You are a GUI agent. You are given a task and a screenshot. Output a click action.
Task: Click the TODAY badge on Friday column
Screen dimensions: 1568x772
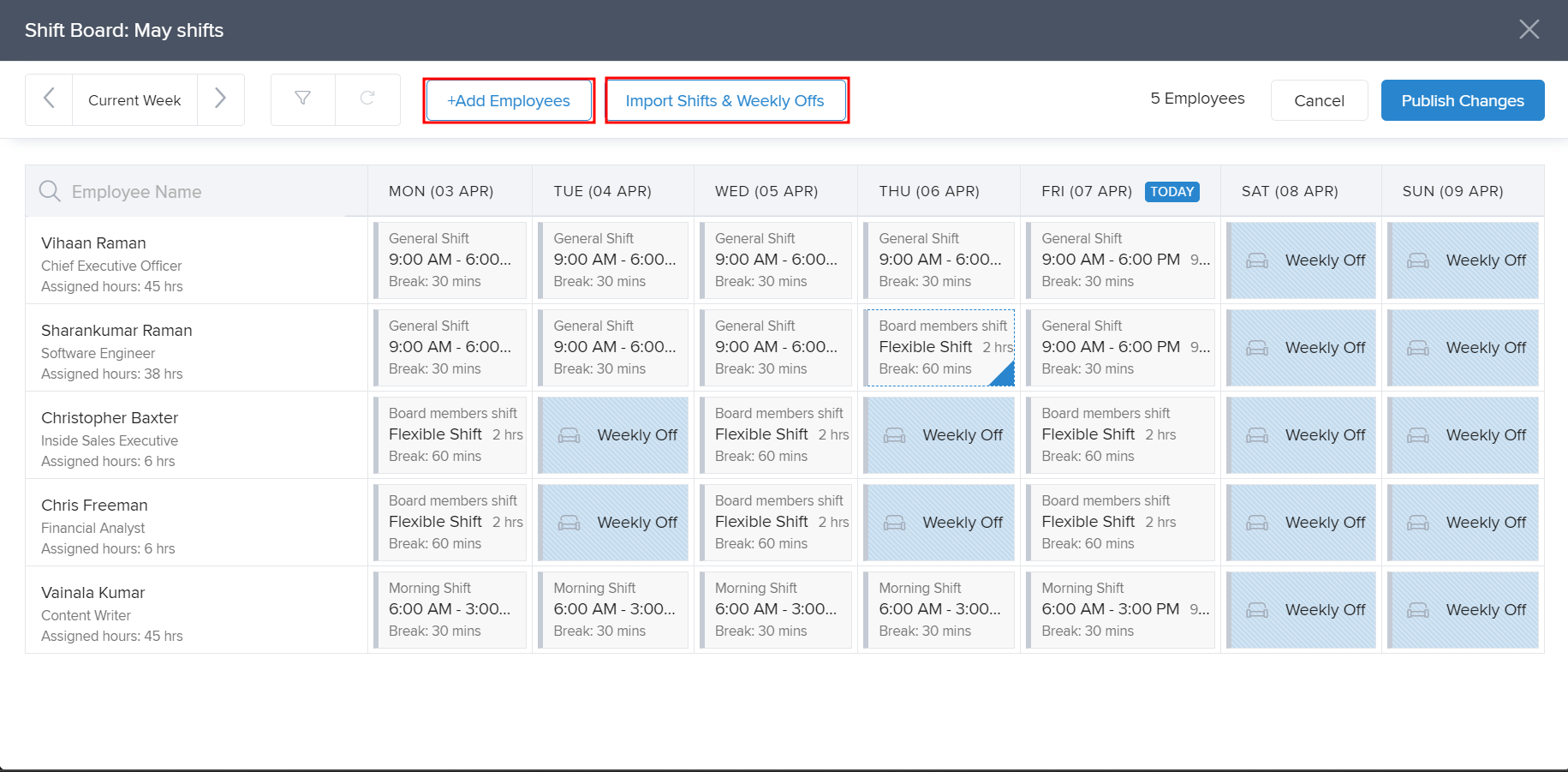click(x=1172, y=192)
